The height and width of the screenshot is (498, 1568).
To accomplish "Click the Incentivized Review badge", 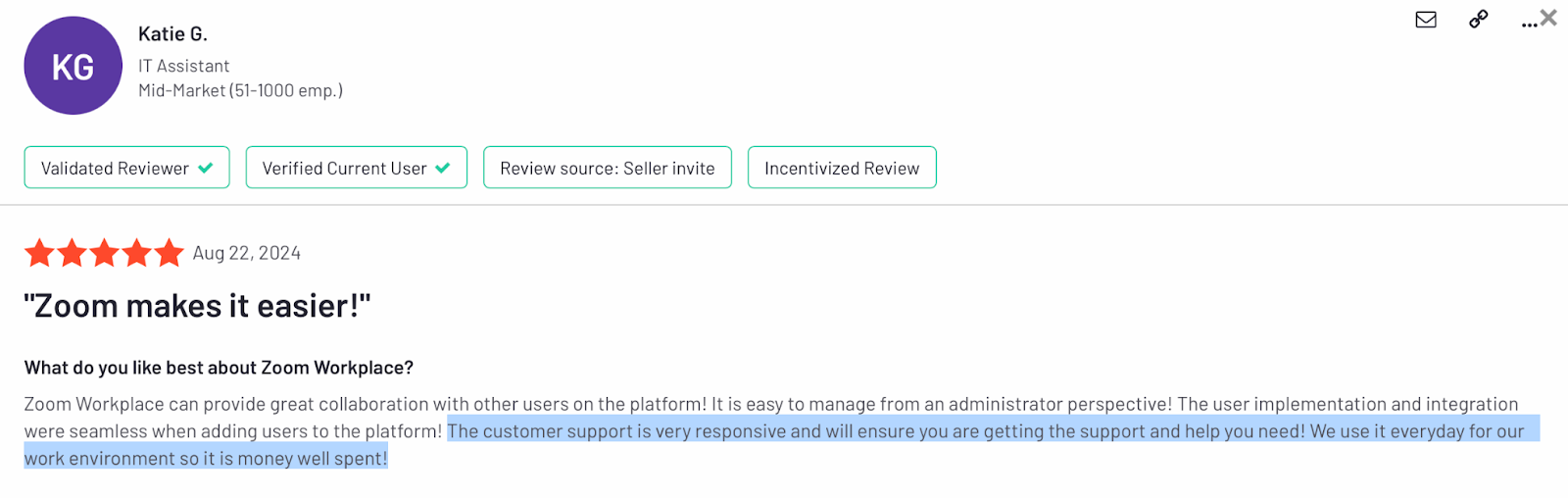I will [842, 168].
